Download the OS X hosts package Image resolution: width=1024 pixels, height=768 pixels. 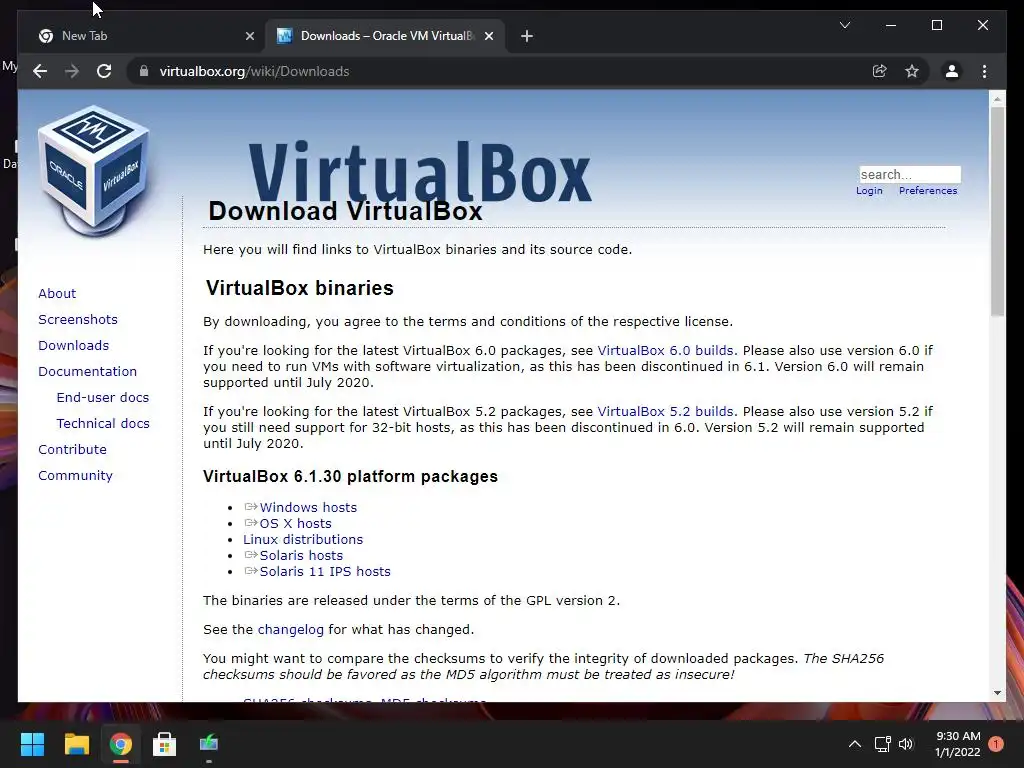click(x=295, y=524)
